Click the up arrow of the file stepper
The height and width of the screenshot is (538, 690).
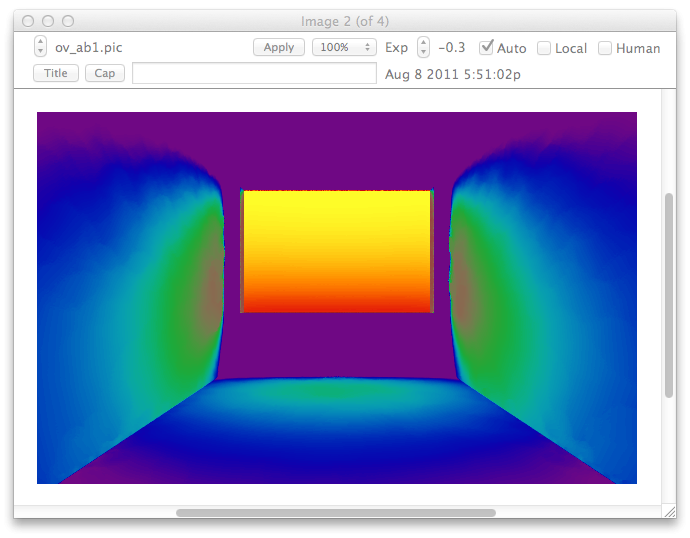(x=40, y=42)
